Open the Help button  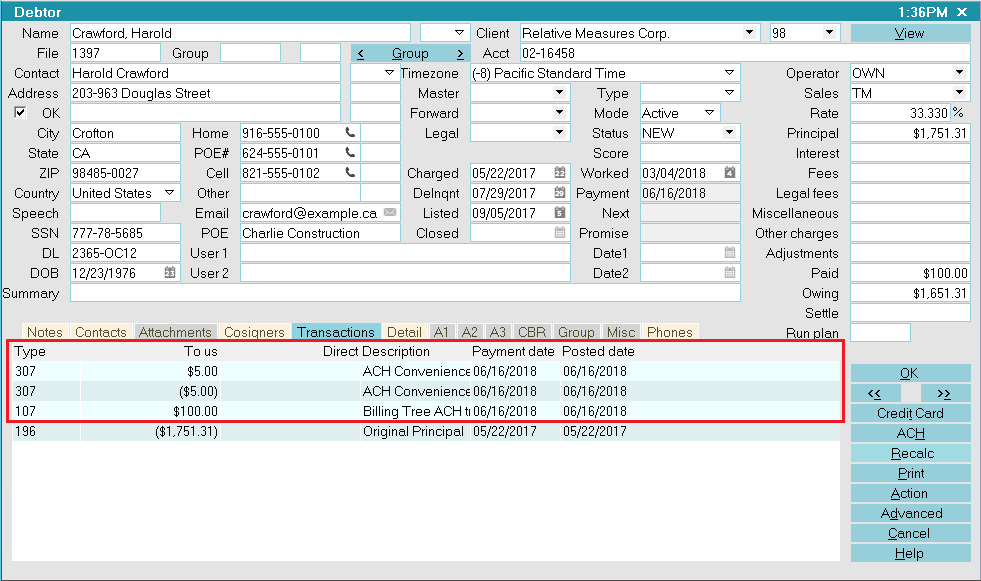(910, 553)
